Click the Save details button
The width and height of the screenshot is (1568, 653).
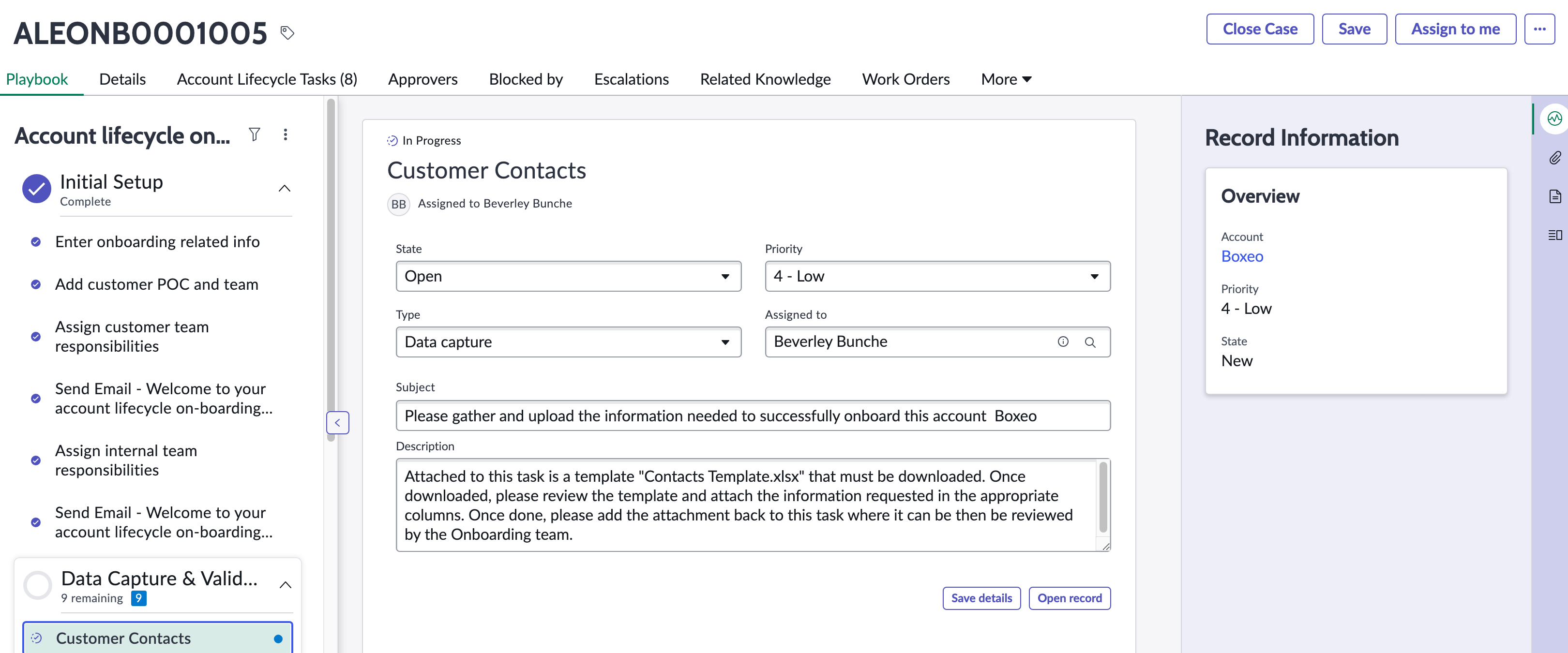pyautogui.click(x=981, y=598)
